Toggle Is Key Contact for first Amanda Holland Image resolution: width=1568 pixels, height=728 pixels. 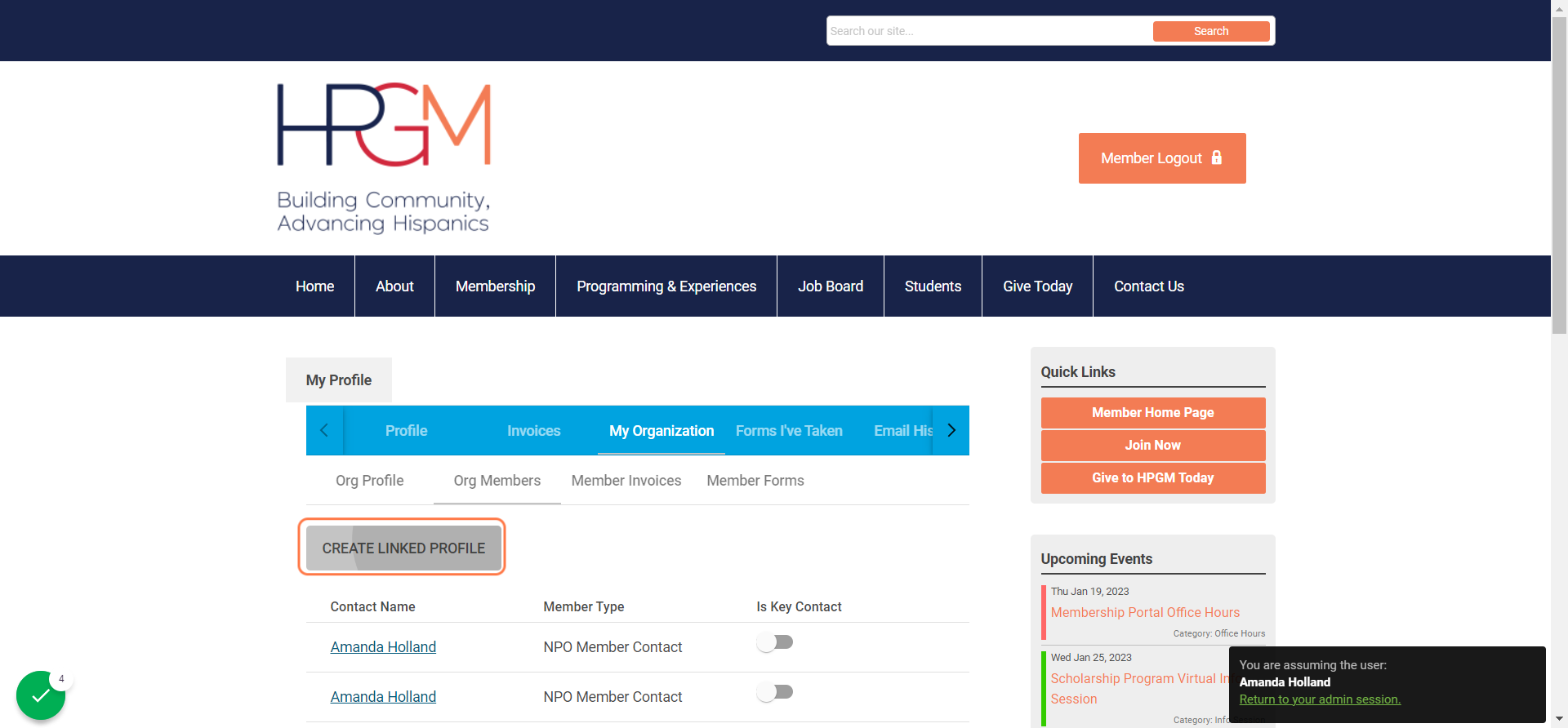775,642
